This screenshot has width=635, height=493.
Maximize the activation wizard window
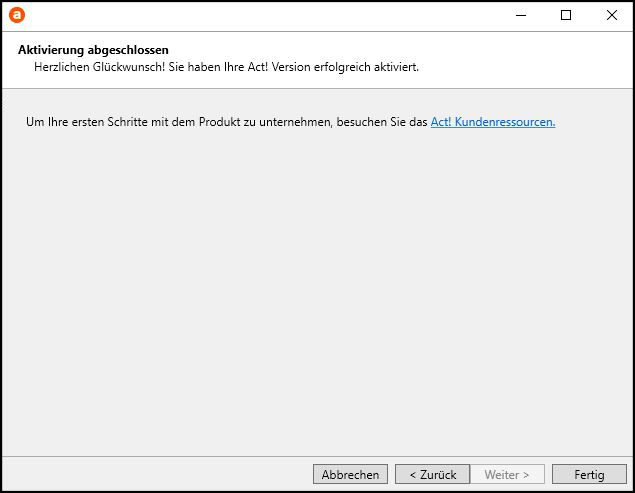tap(566, 15)
